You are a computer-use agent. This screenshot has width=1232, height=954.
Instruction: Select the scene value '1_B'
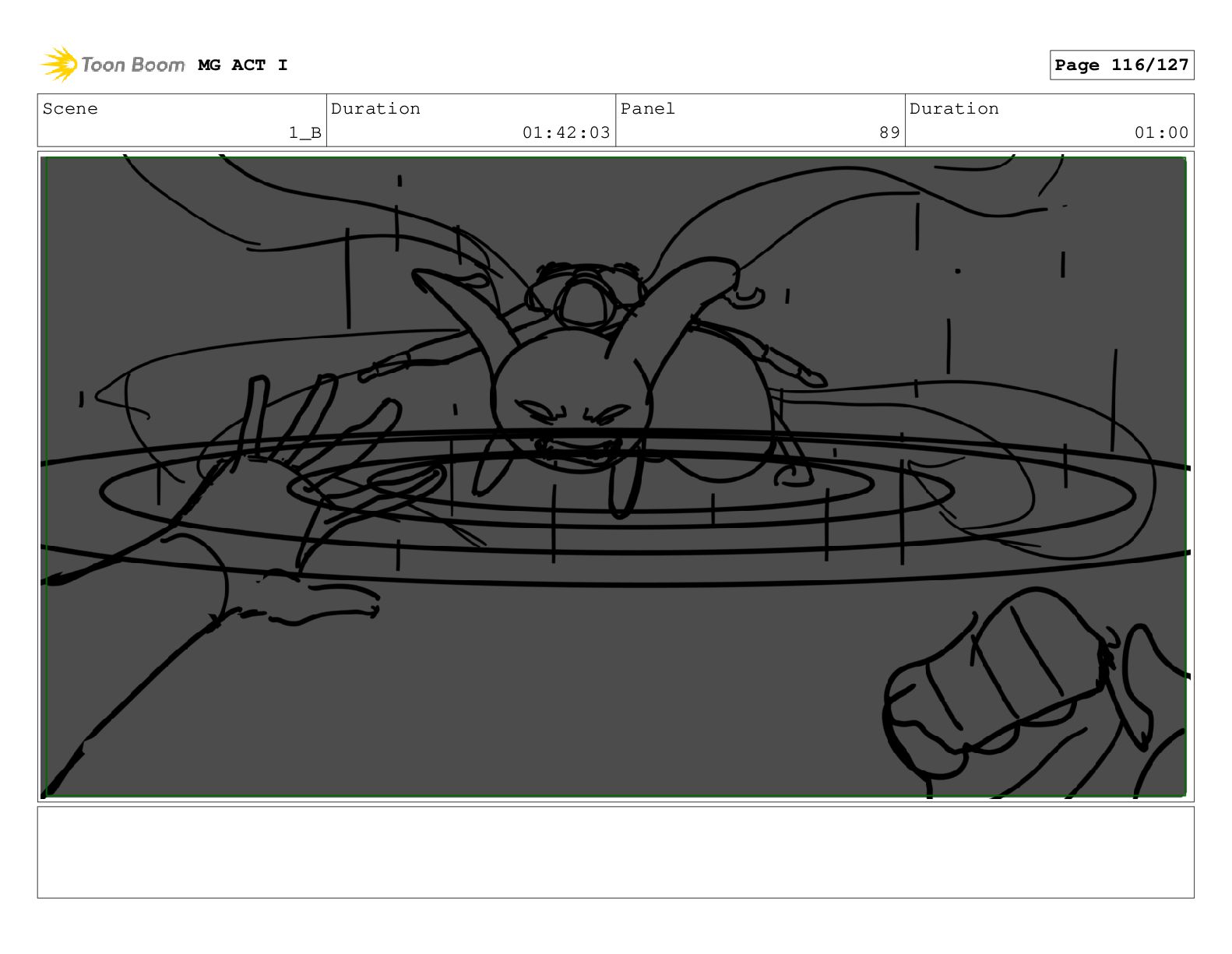tap(305, 133)
